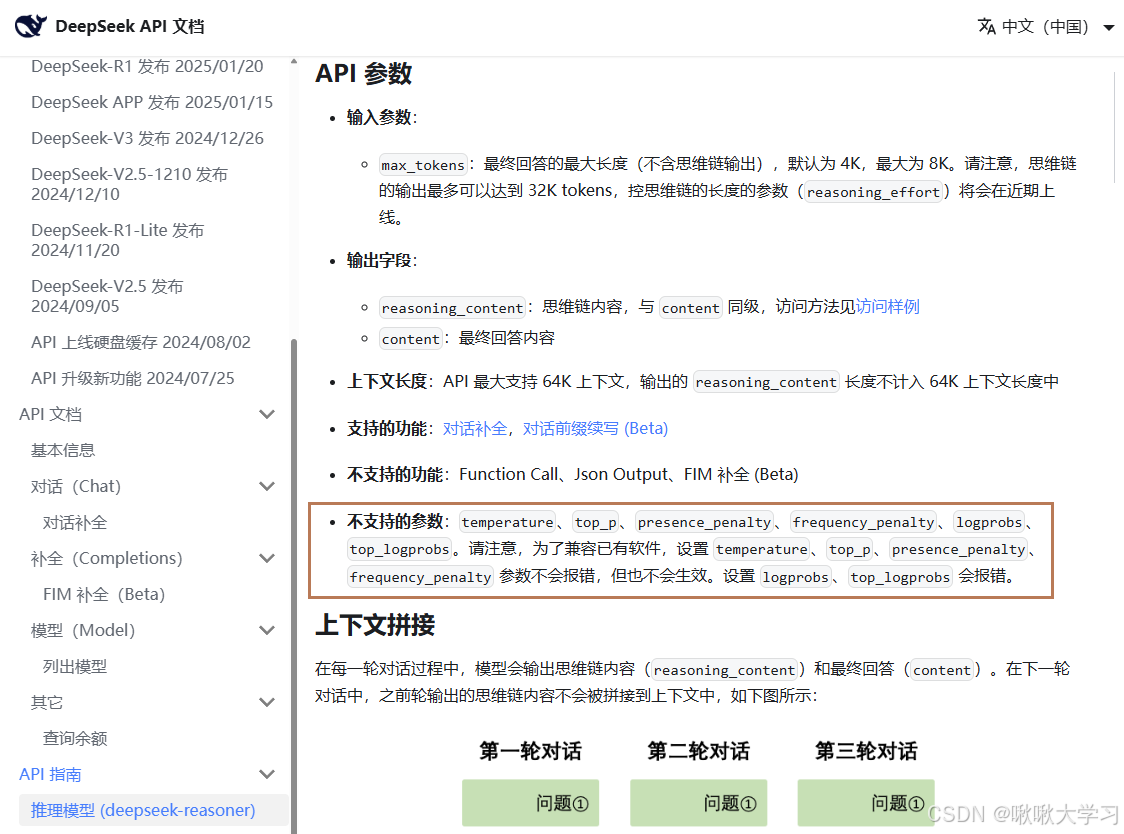The image size is (1124, 834).
Task: Open the FIM 补全（Beta）sidebar page
Action: pyautogui.click(x=104, y=594)
